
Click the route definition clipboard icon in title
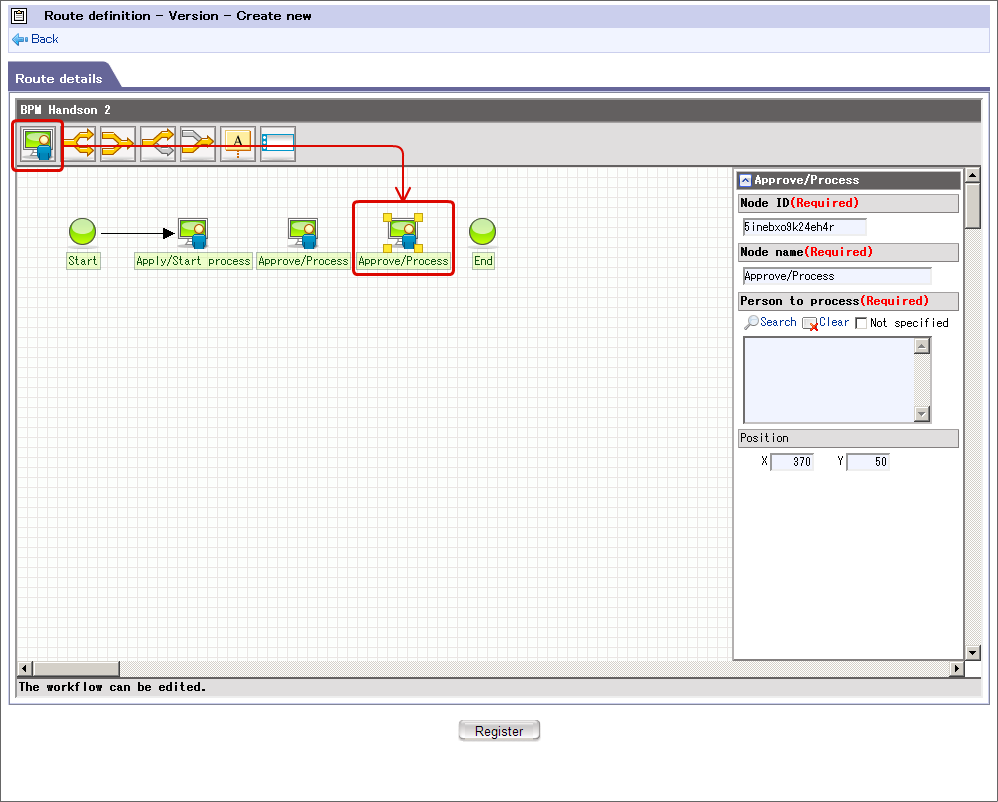(20, 16)
